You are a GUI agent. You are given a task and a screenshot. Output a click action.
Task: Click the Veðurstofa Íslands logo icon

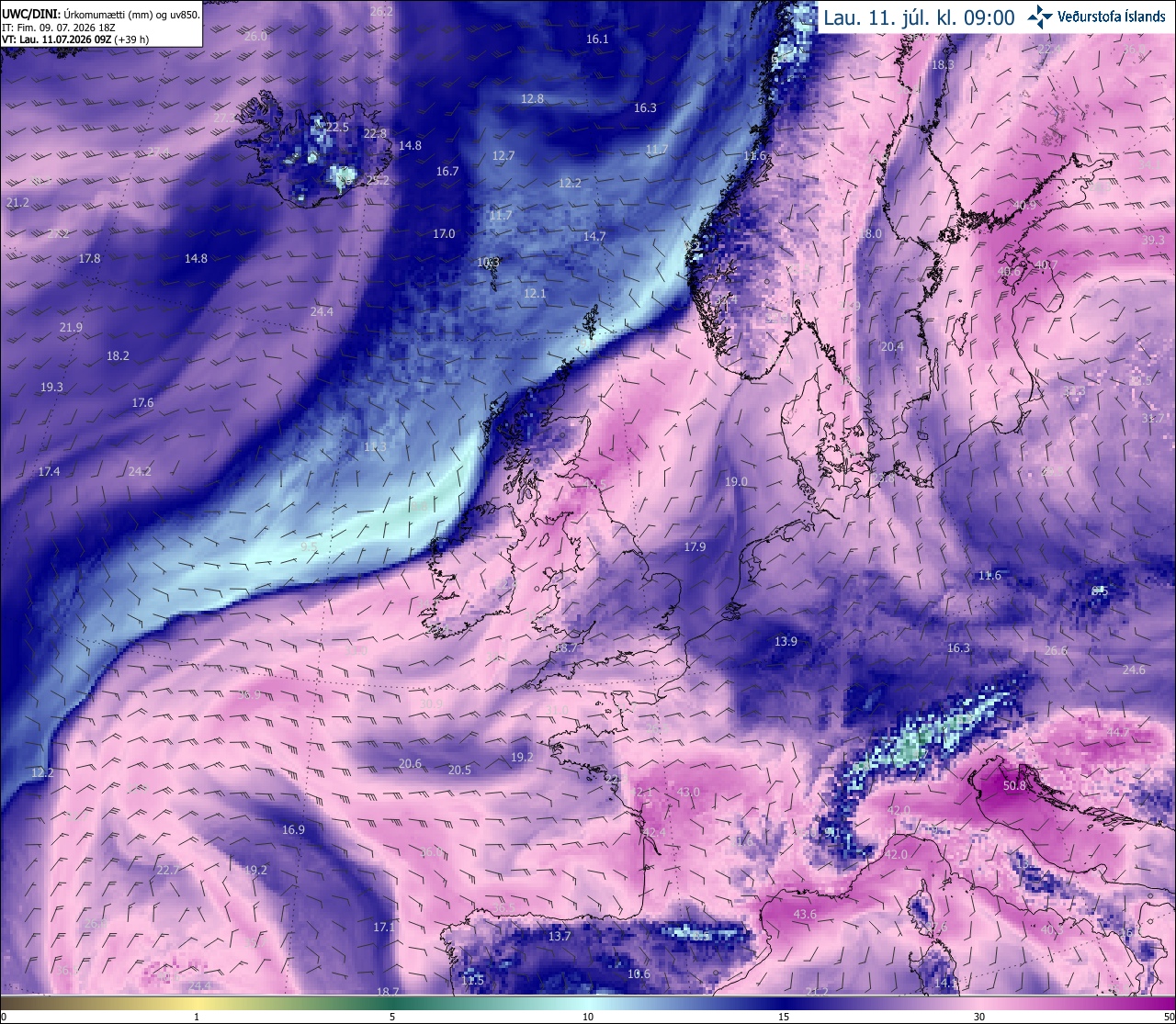(x=1040, y=17)
